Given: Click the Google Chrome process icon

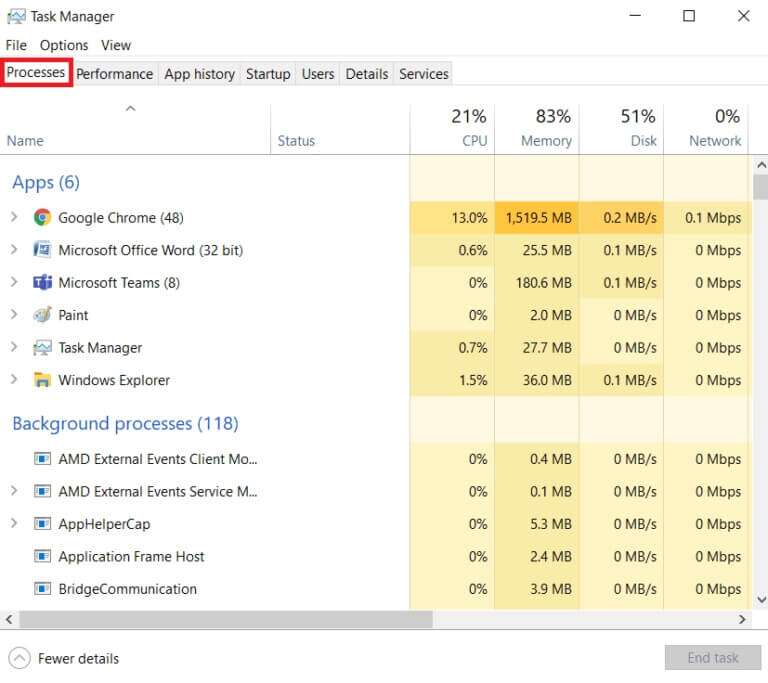Looking at the screenshot, I should [42, 218].
